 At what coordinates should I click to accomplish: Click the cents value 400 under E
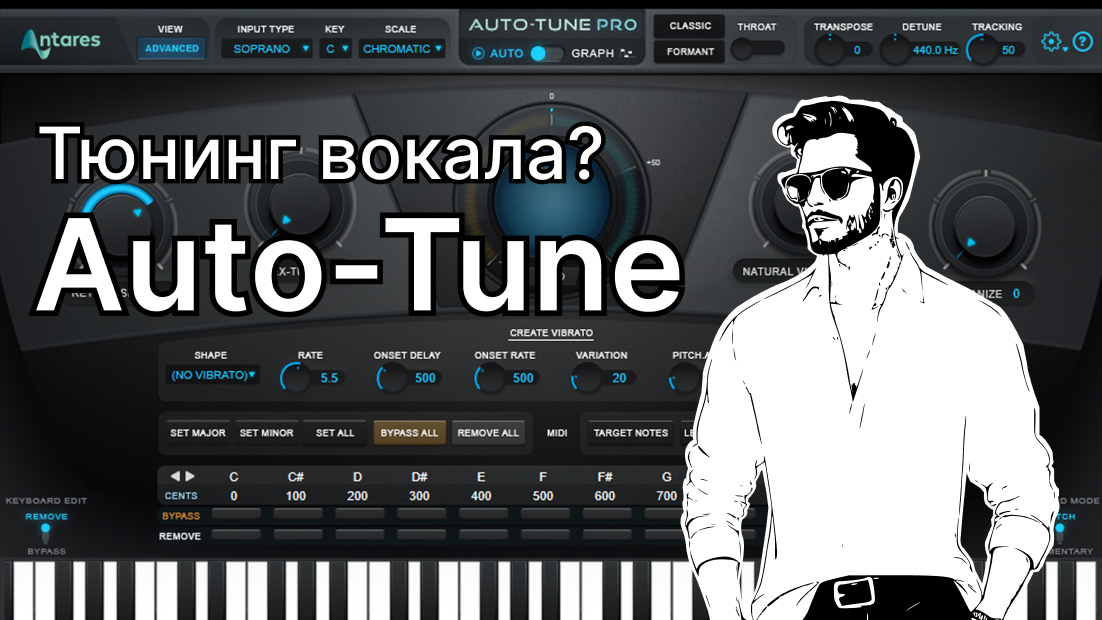point(481,496)
